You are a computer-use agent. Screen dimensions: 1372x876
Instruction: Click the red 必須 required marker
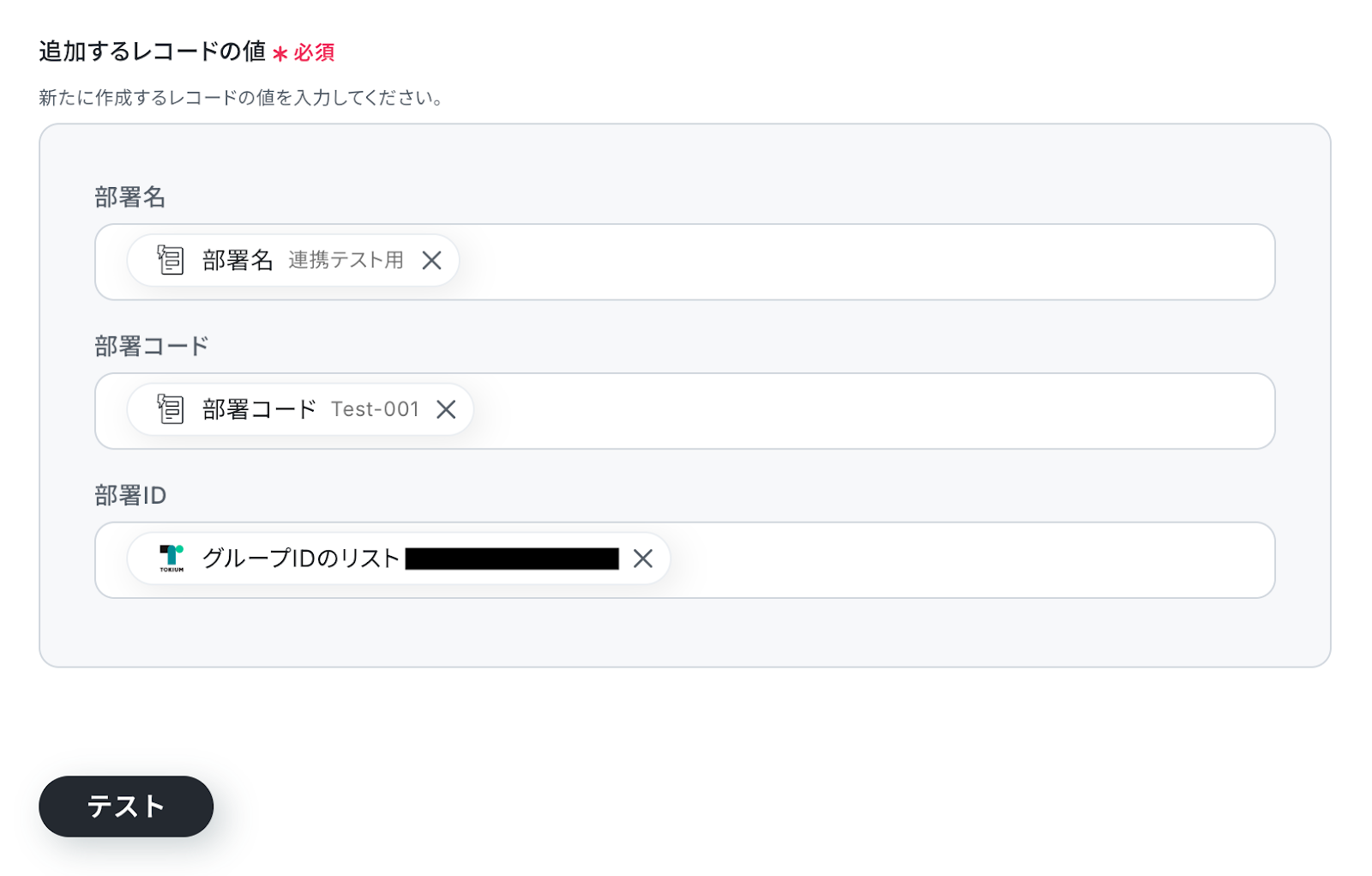point(313,53)
